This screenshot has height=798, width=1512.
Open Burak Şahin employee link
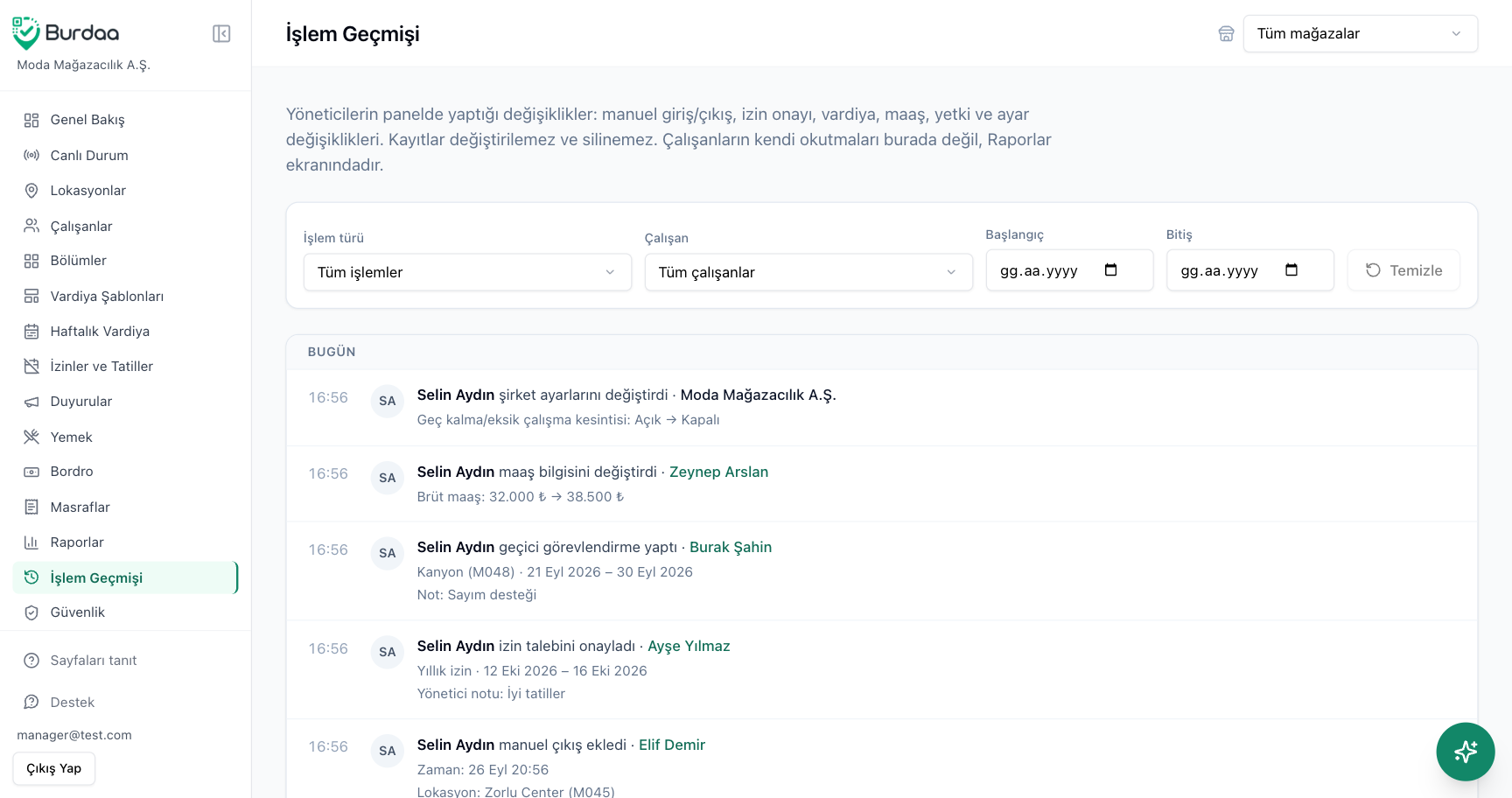click(731, 547)
